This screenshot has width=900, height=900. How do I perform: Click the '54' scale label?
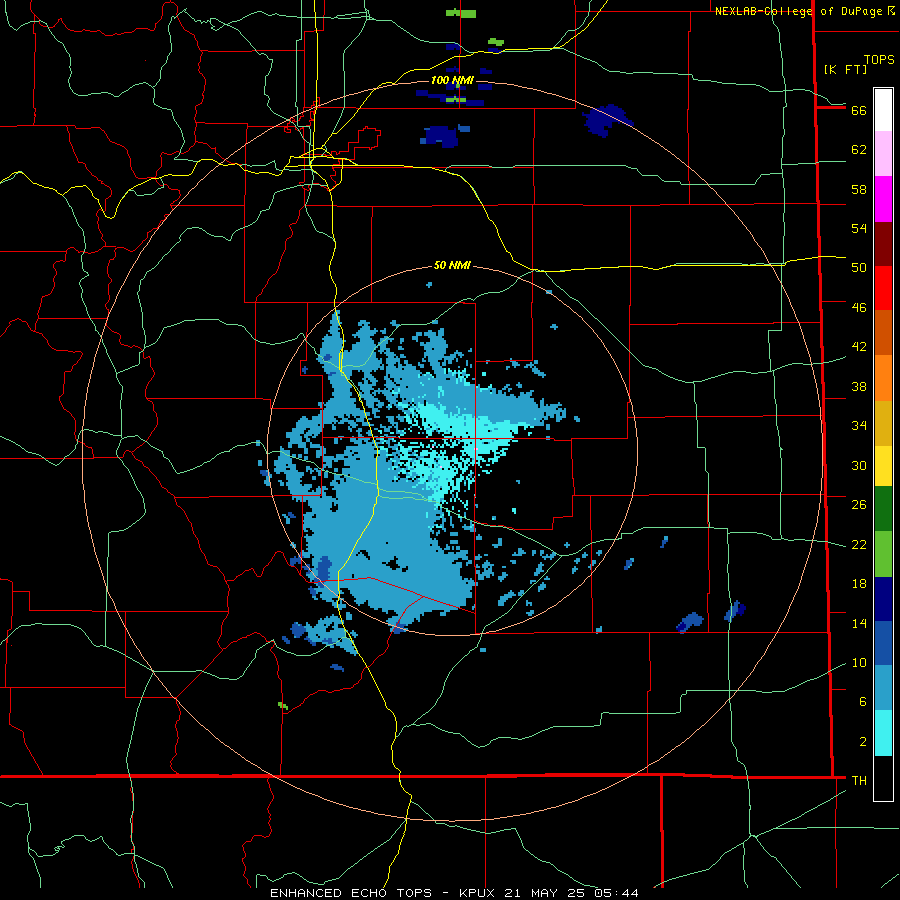[x=859, y=228]
